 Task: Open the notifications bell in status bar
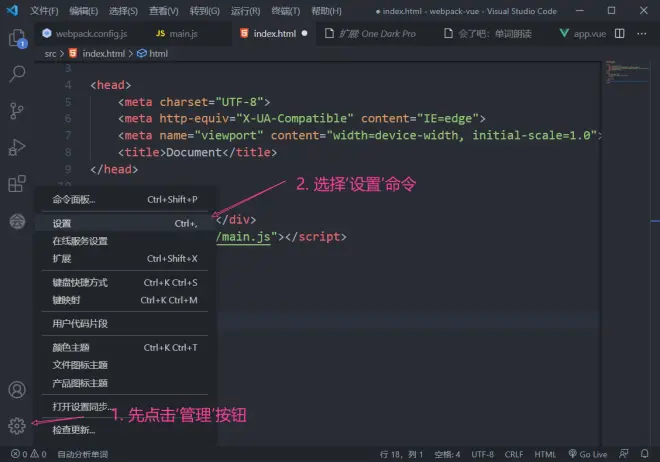pos(644,454)
